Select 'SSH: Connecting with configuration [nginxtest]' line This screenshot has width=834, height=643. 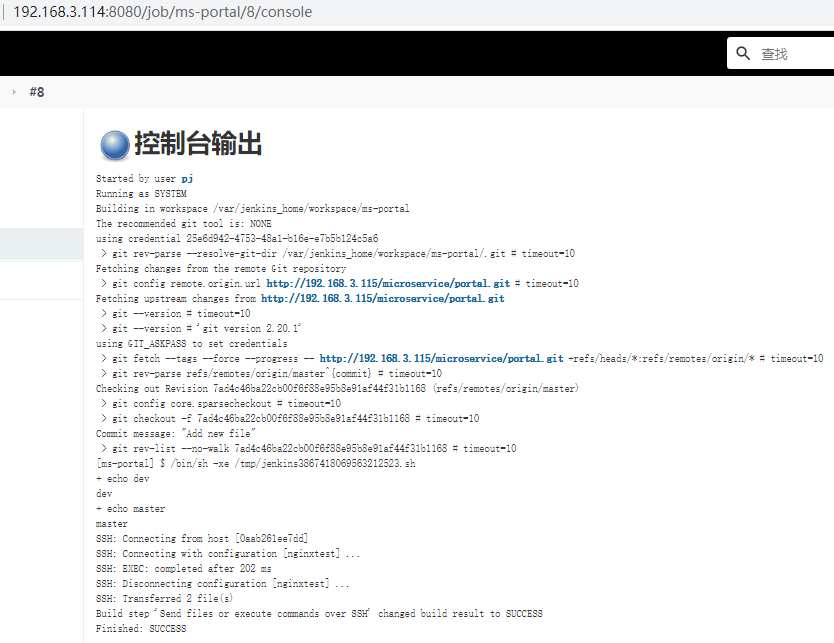coord(228,554)
